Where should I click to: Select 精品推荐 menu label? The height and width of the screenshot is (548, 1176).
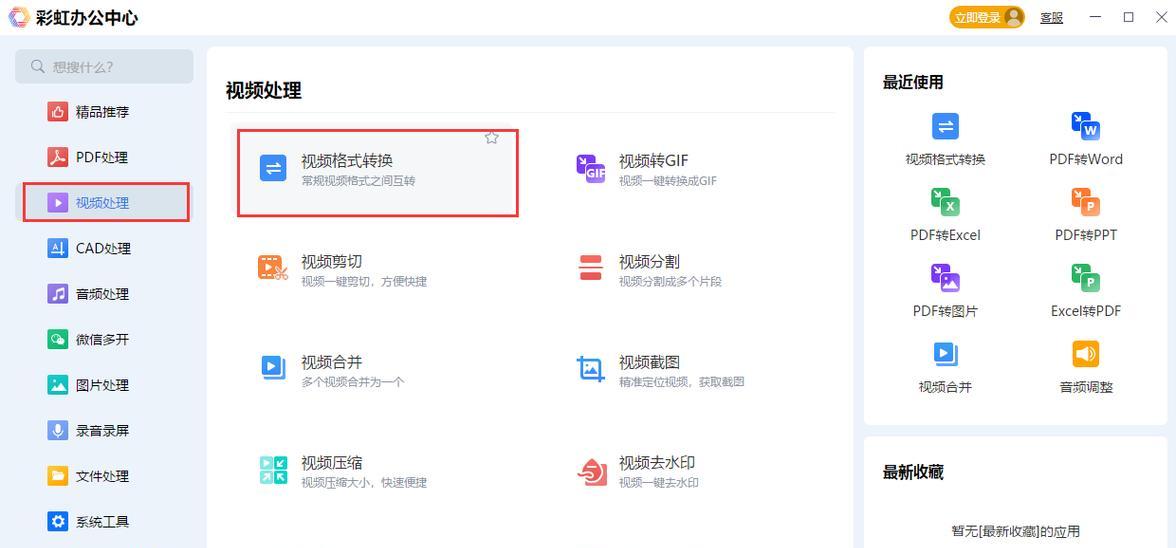pos(102,112)
